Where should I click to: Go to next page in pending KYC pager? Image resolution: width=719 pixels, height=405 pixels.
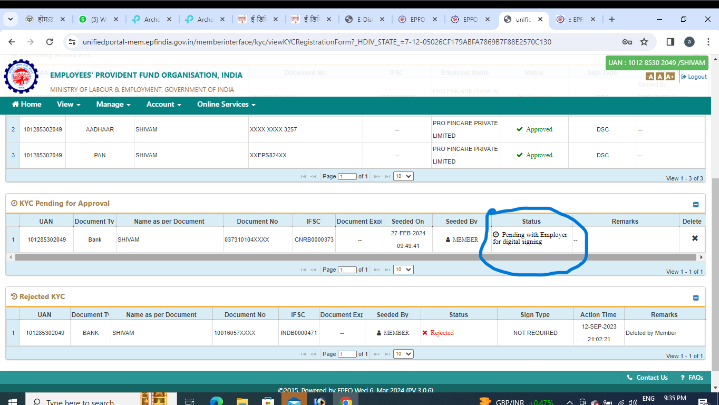(376, 270)
